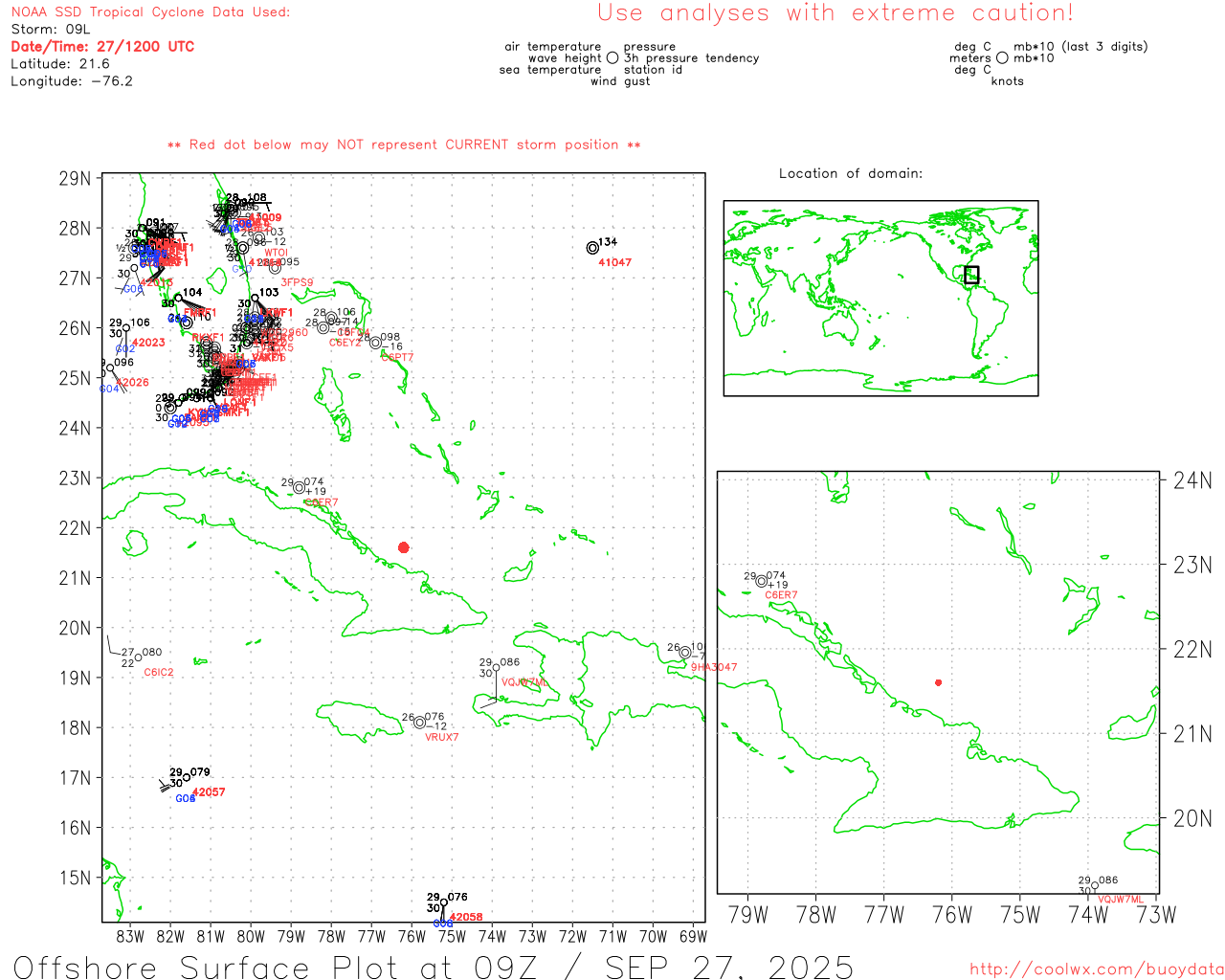This screenshot has height=980, width=1225.
Task: Select the VRUX7 station marker south of Cuba
Action: tap(419, 723)
